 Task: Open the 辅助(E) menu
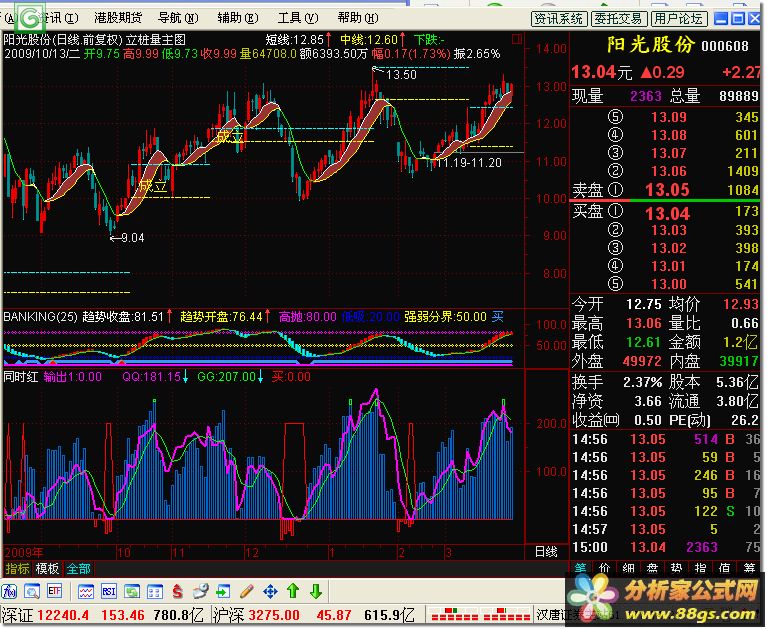(238, 18)
